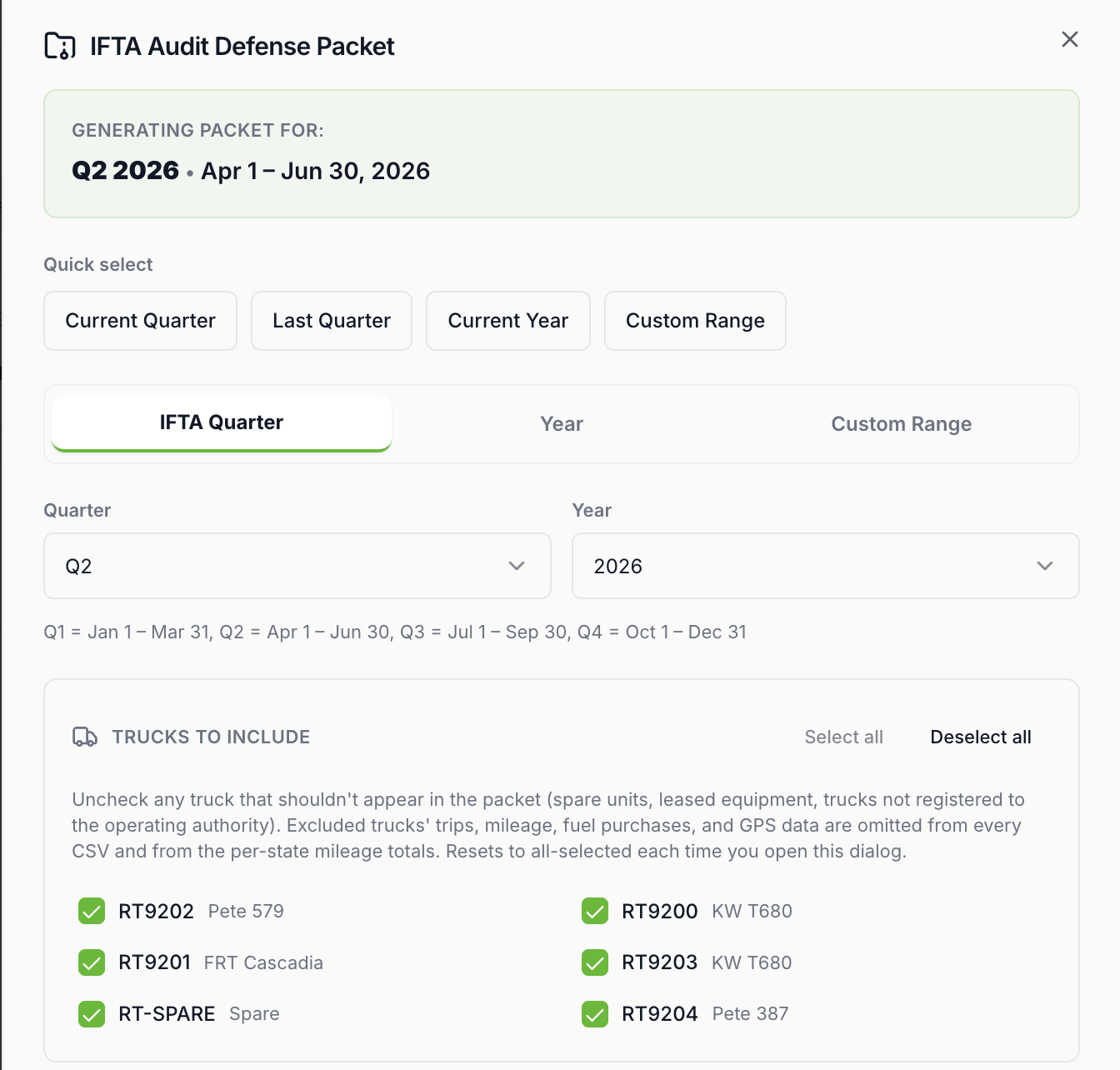Uncheck truck RT9203 KW T680
Viewport: 1120px width, 1070px height.
[595, 962]
